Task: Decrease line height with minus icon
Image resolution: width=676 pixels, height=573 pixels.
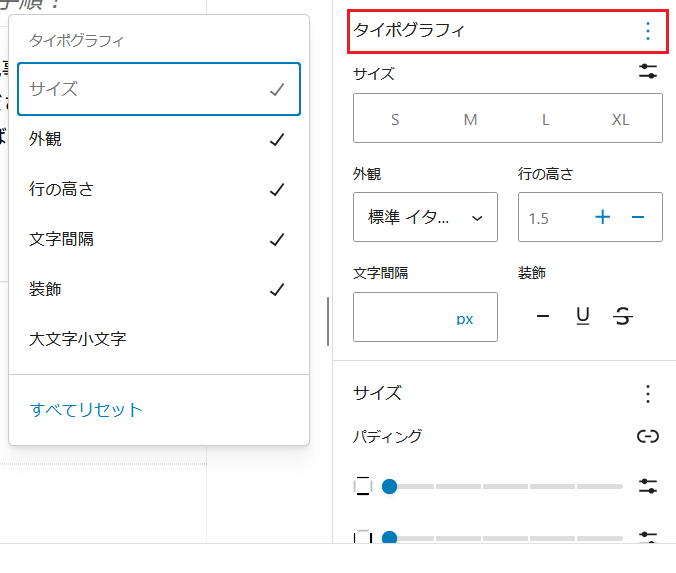Action: (x=638, y=217)
